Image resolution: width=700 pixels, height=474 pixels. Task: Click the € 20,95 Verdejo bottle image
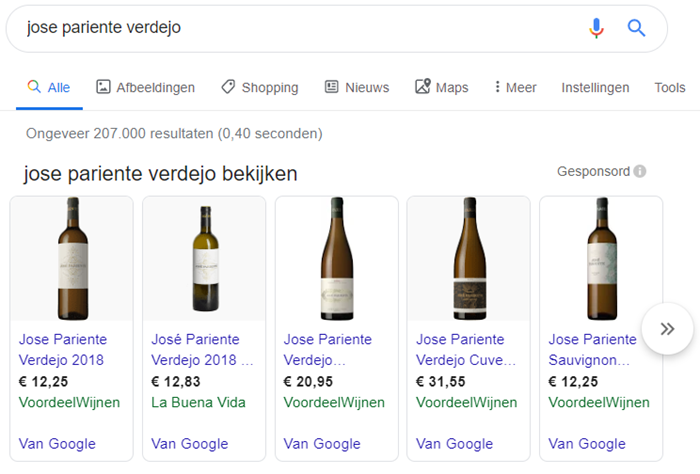pyautogui.click(x=337, y=258)
